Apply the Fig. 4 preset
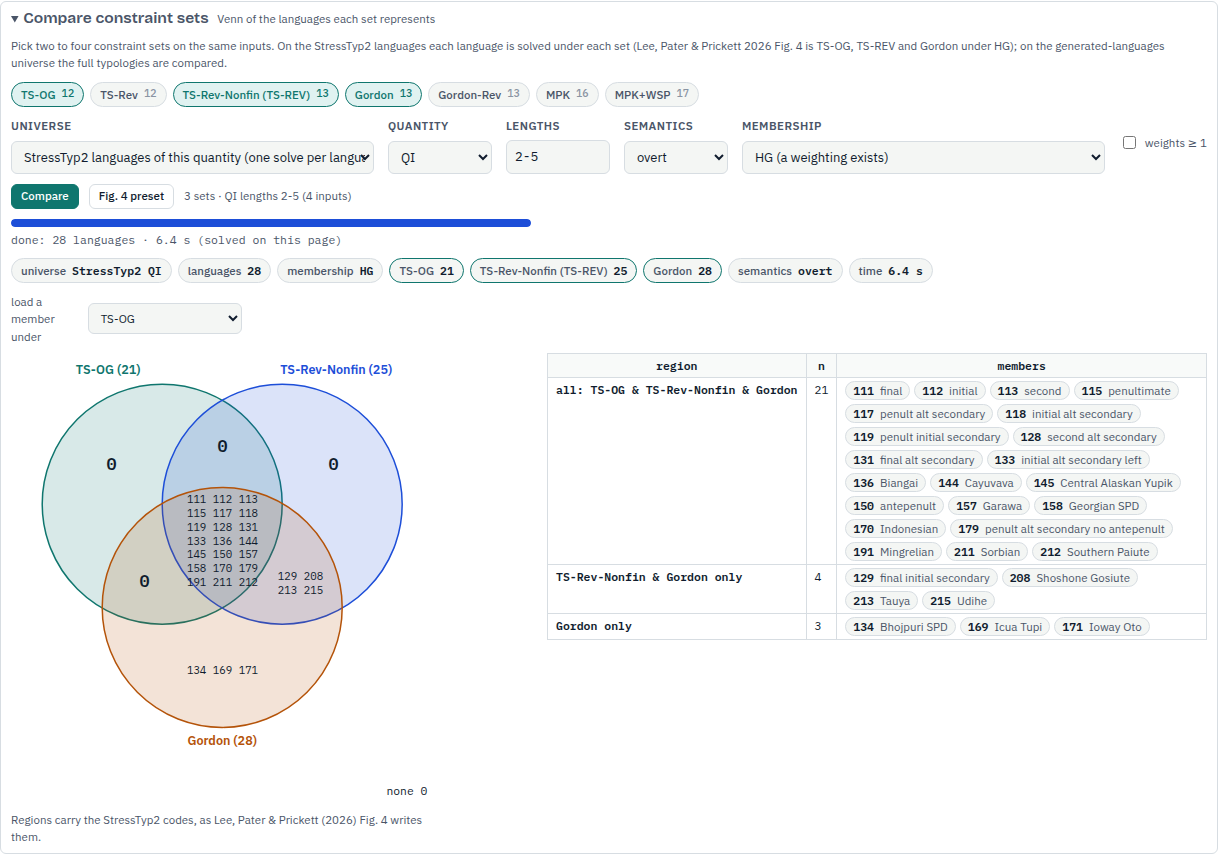The image size is (1218, 855). coord(132,196)
